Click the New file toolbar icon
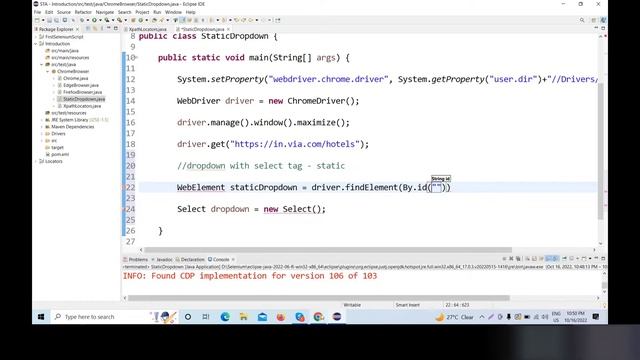Viewport: 640px width, 360px height. pos(38,20)
